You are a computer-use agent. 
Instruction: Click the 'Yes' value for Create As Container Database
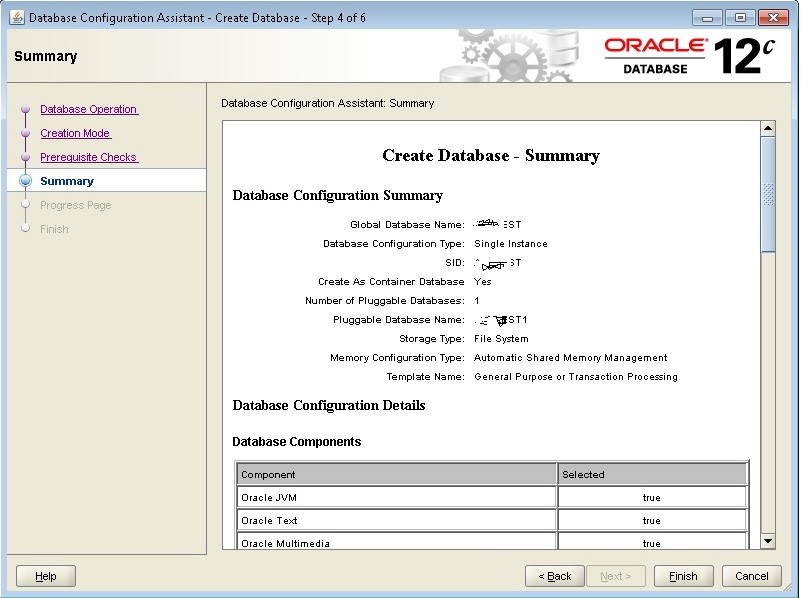(x=483, y=281)
